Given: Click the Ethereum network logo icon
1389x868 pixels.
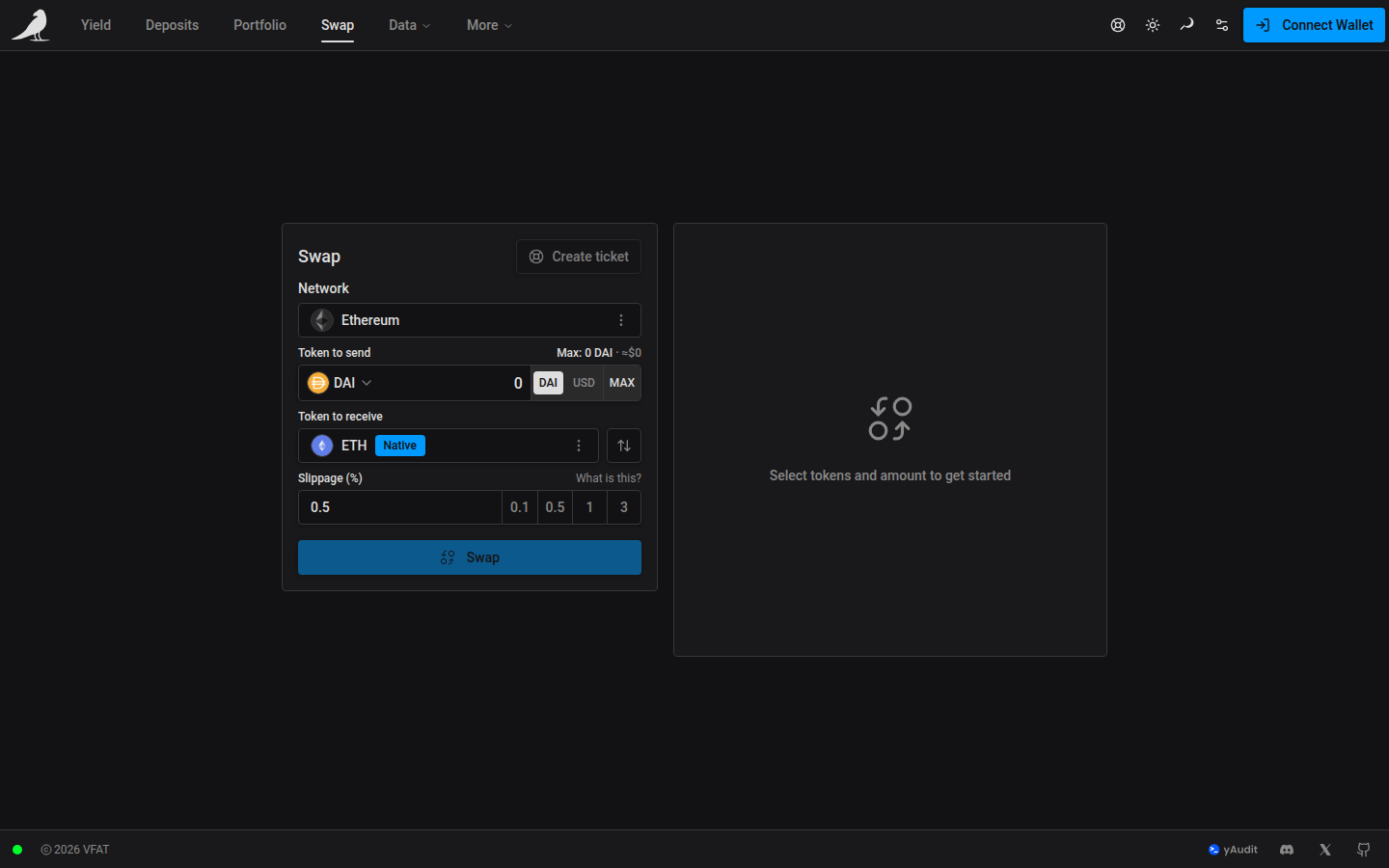Looking at the screenshot, I should [x=322, y=320].
